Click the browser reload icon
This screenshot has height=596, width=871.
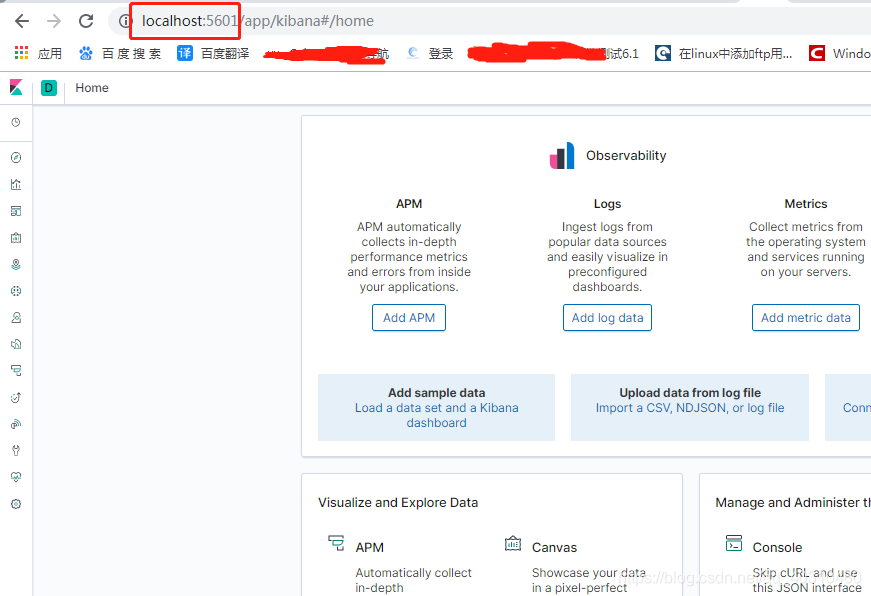[x=86, y=20]
